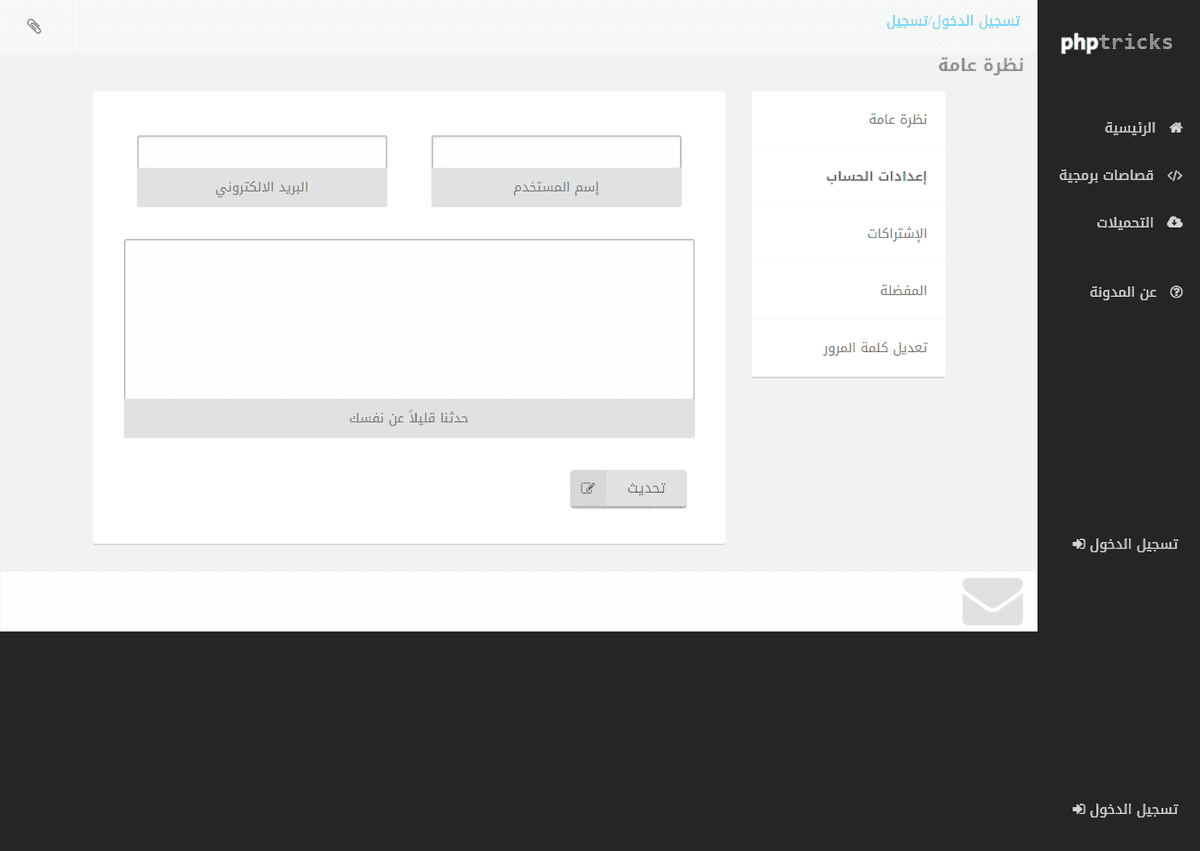Select the المفضلة tab
Screen dimensions: 1200x851
coord(848,291)
